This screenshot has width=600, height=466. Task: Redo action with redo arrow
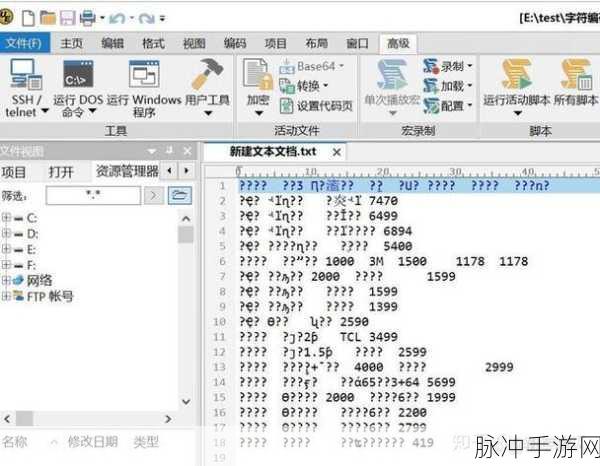(147, 18)
